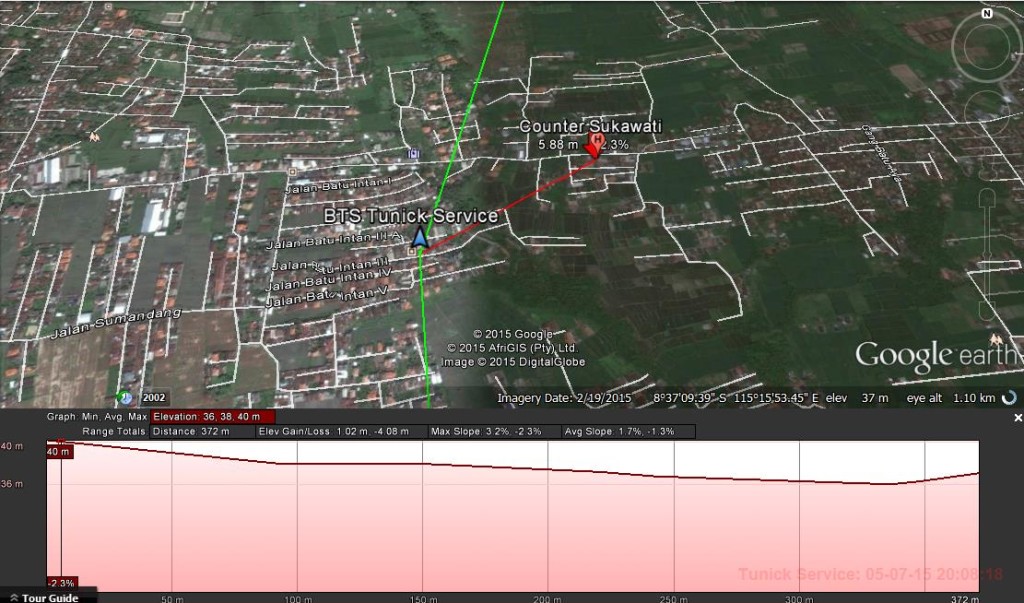
Task: Select the blue BTS Tunick Service placemark icon
Action: tap(420, 238)
